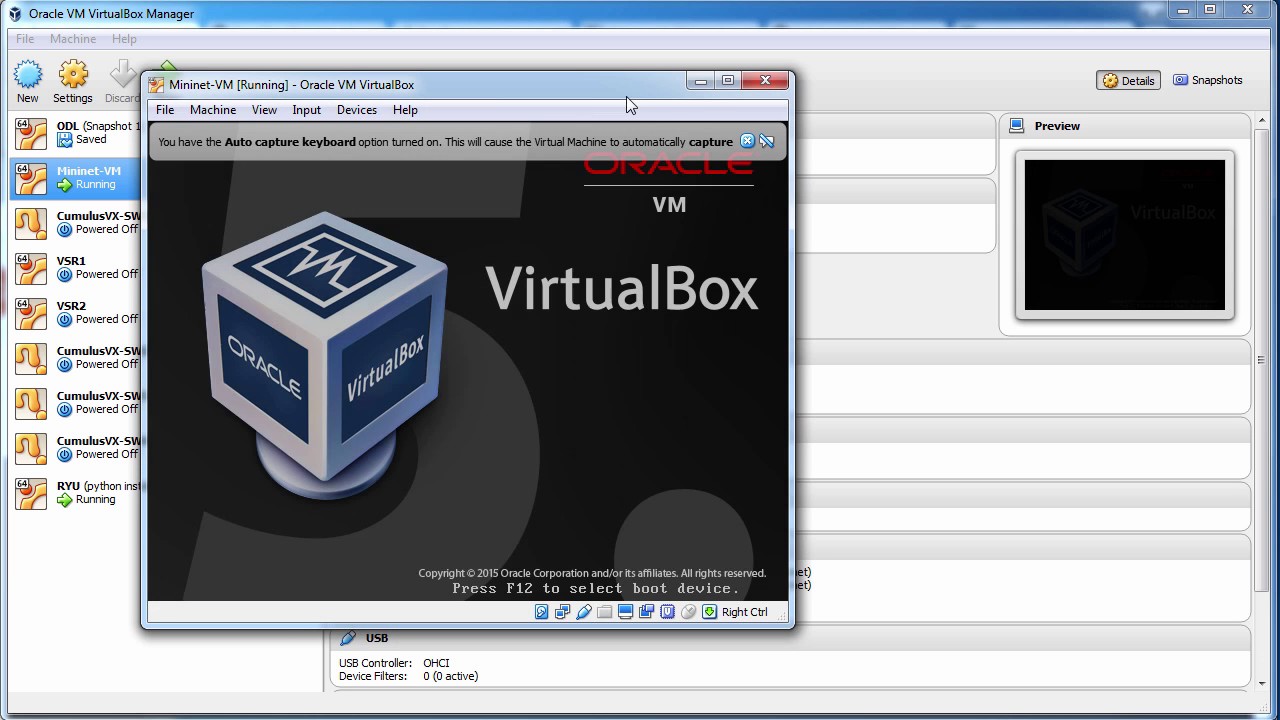The height and width of the screenshot is (720, 1280).
Task: Switch to the Snapshots view button
Action: [1208, 80]
